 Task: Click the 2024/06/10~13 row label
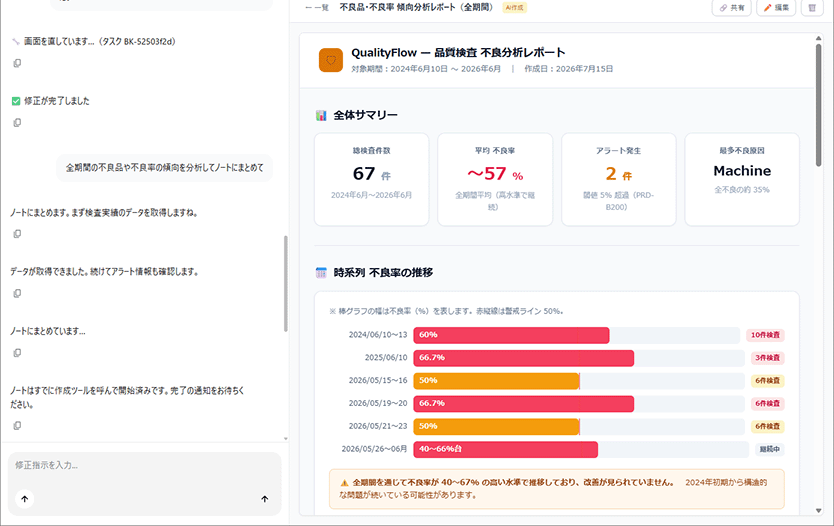click(x=378, y=335)
